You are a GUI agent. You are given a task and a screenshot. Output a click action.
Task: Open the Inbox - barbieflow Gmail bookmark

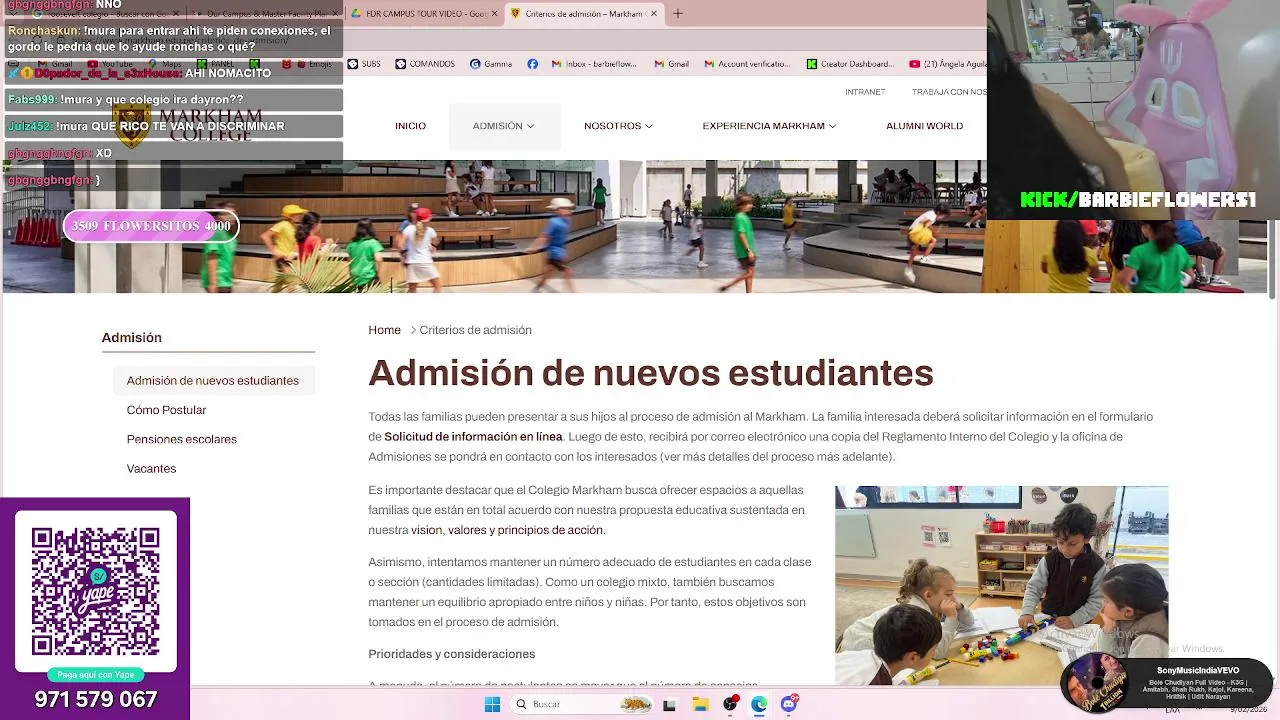(594, 64)
